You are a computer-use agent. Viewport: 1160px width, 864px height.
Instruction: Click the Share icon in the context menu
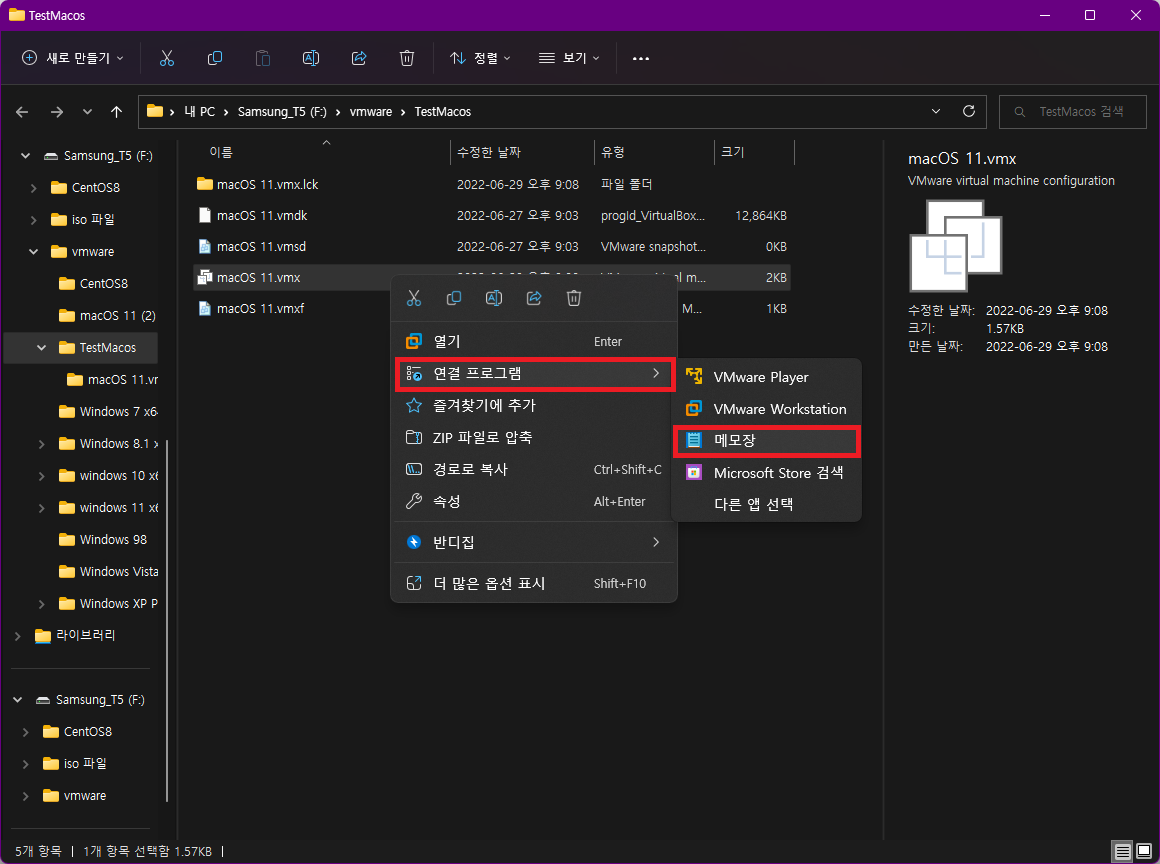pyautogui.click(x=533, y=298)
